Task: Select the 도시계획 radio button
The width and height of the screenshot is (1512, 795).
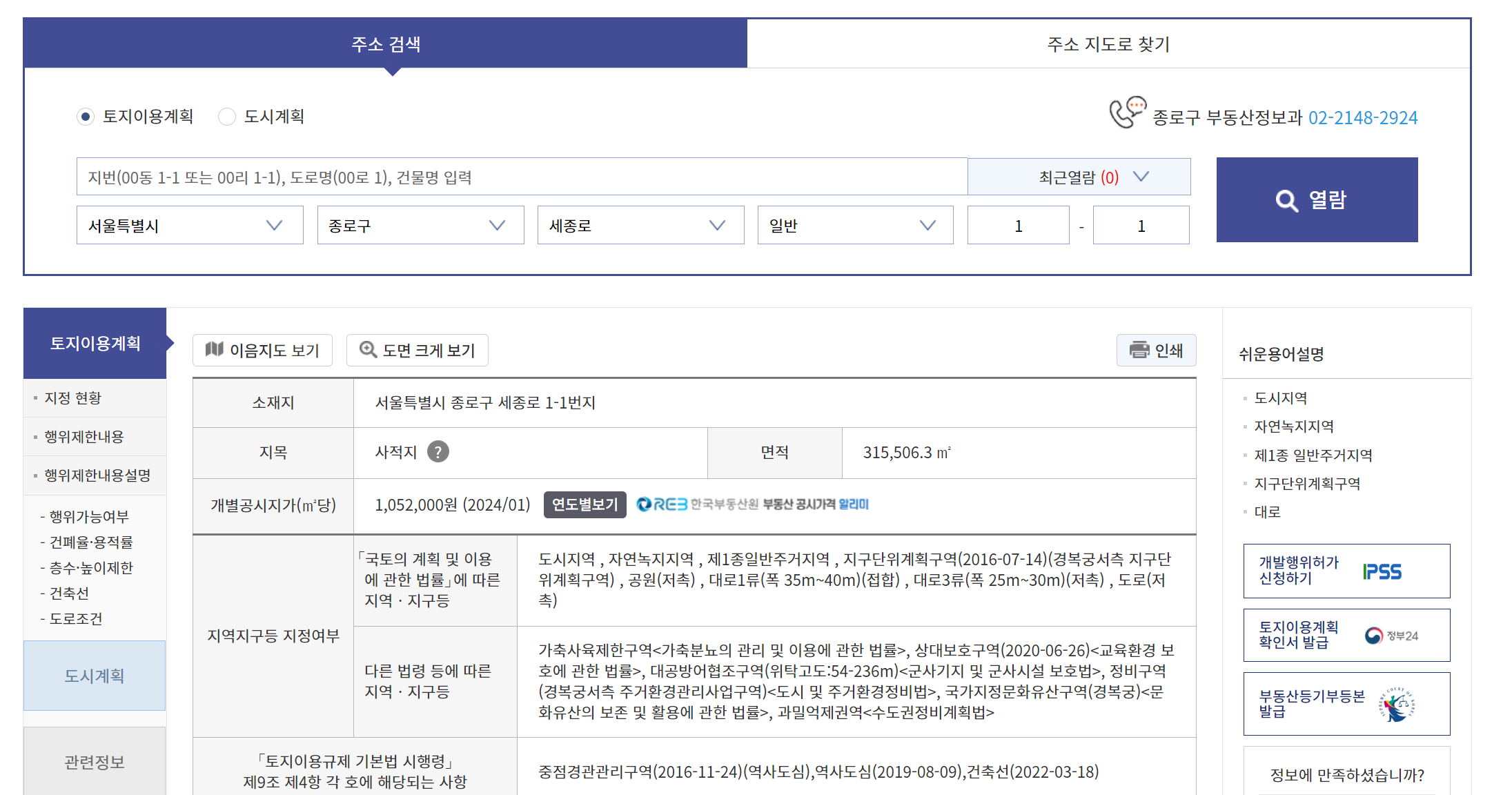Action: pos(227,117)
